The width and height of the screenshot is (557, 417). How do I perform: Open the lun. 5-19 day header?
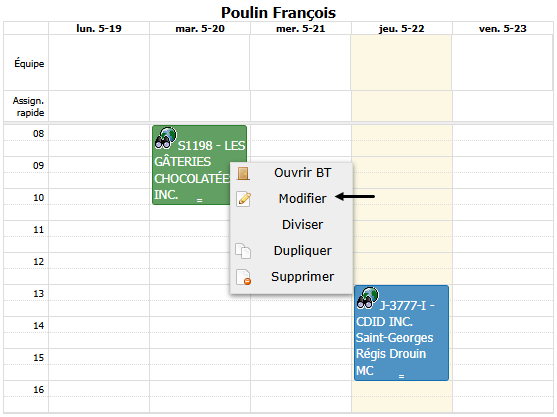[x=99, y=28]
